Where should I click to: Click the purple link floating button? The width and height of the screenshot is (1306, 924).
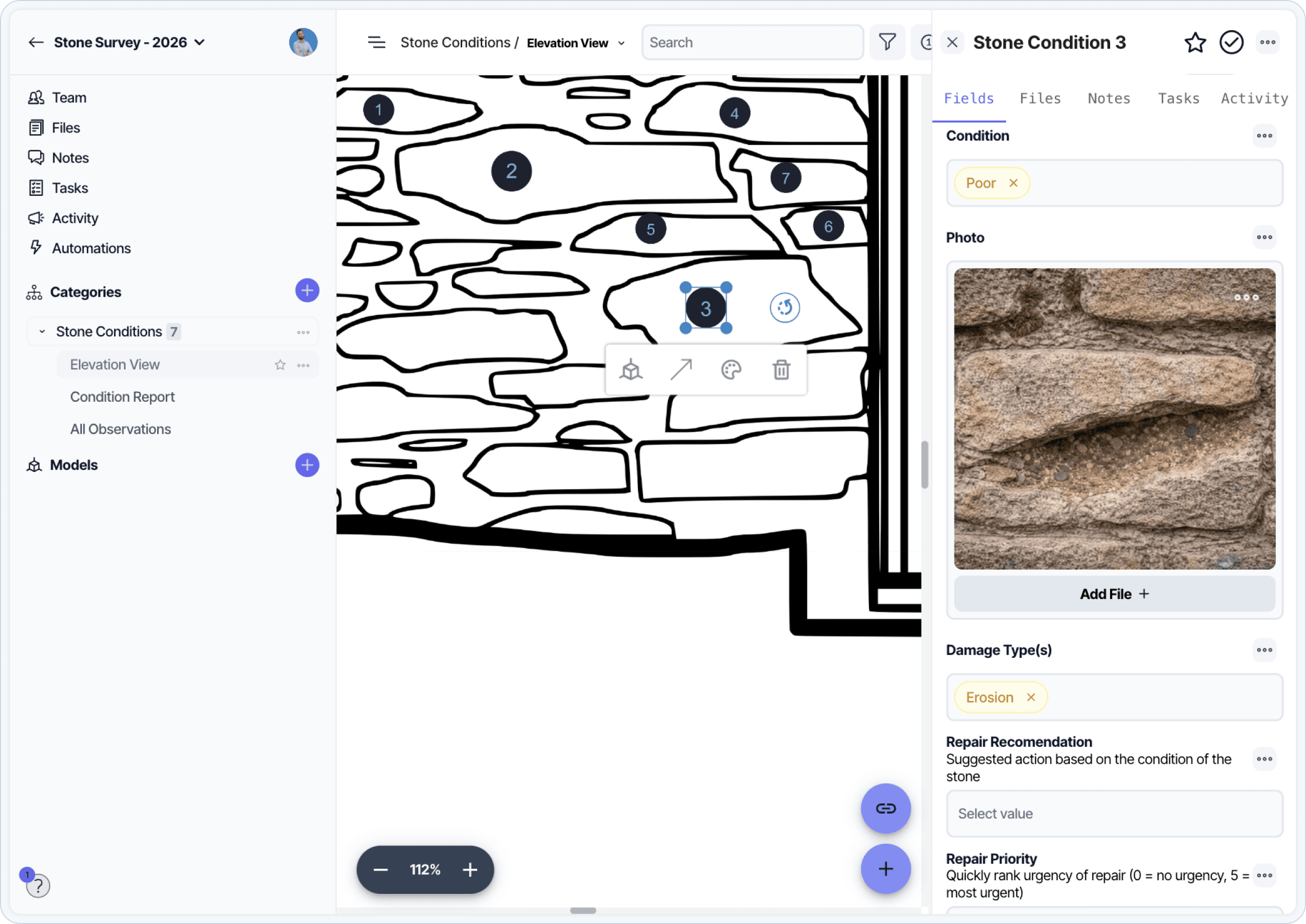point(886,808)
